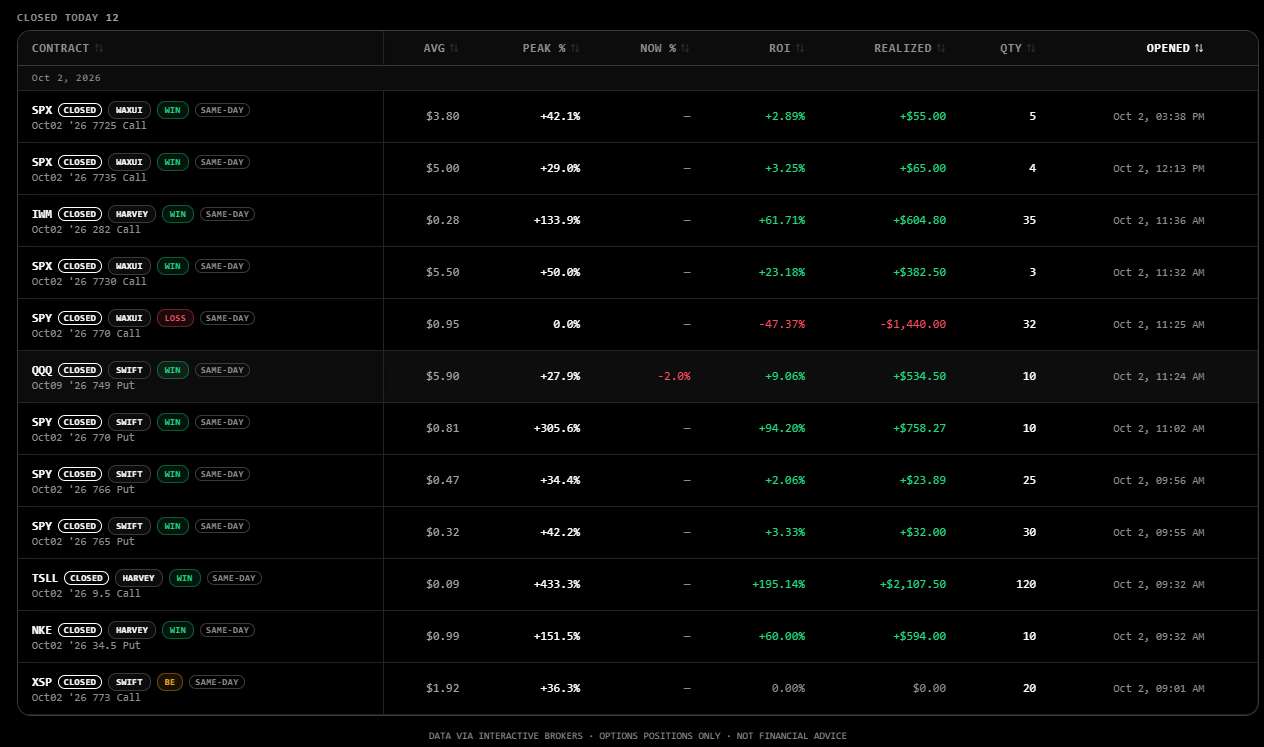The width and height of the screenshot is (1264, 747).
Task: Select the XSP ticker symbol
Action: coord(42,682)
